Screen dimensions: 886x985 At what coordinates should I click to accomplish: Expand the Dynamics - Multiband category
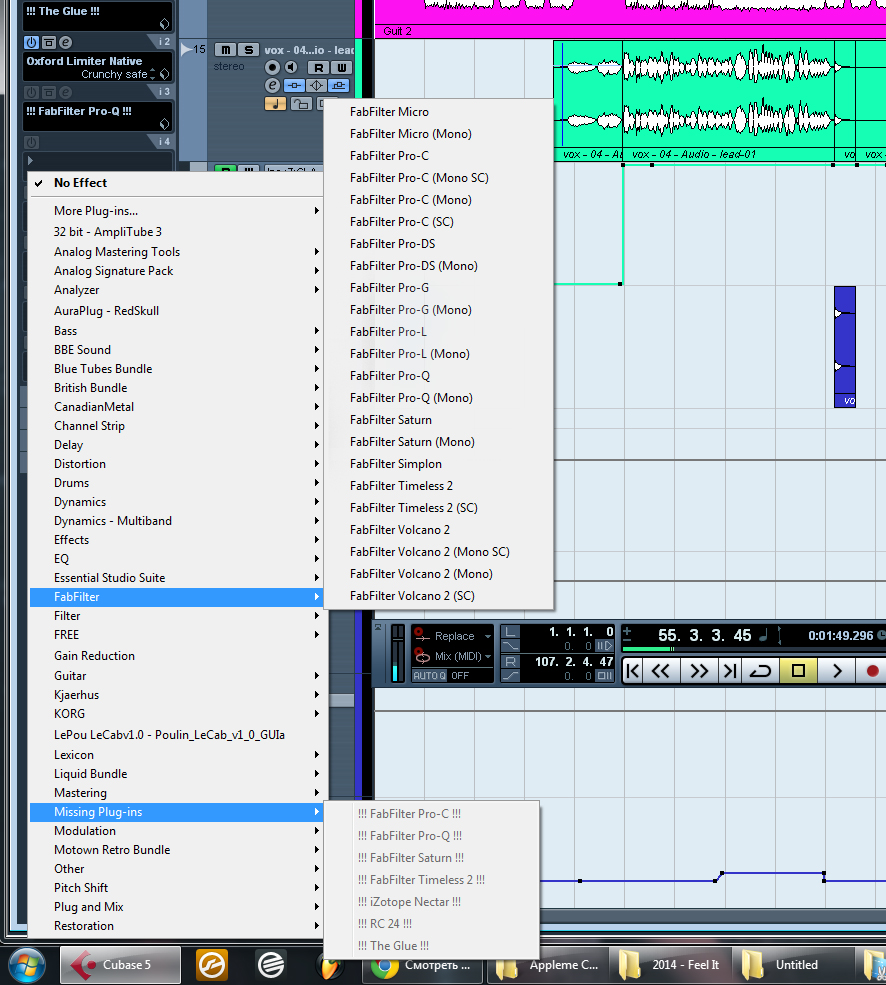click(x=177, y=521)
